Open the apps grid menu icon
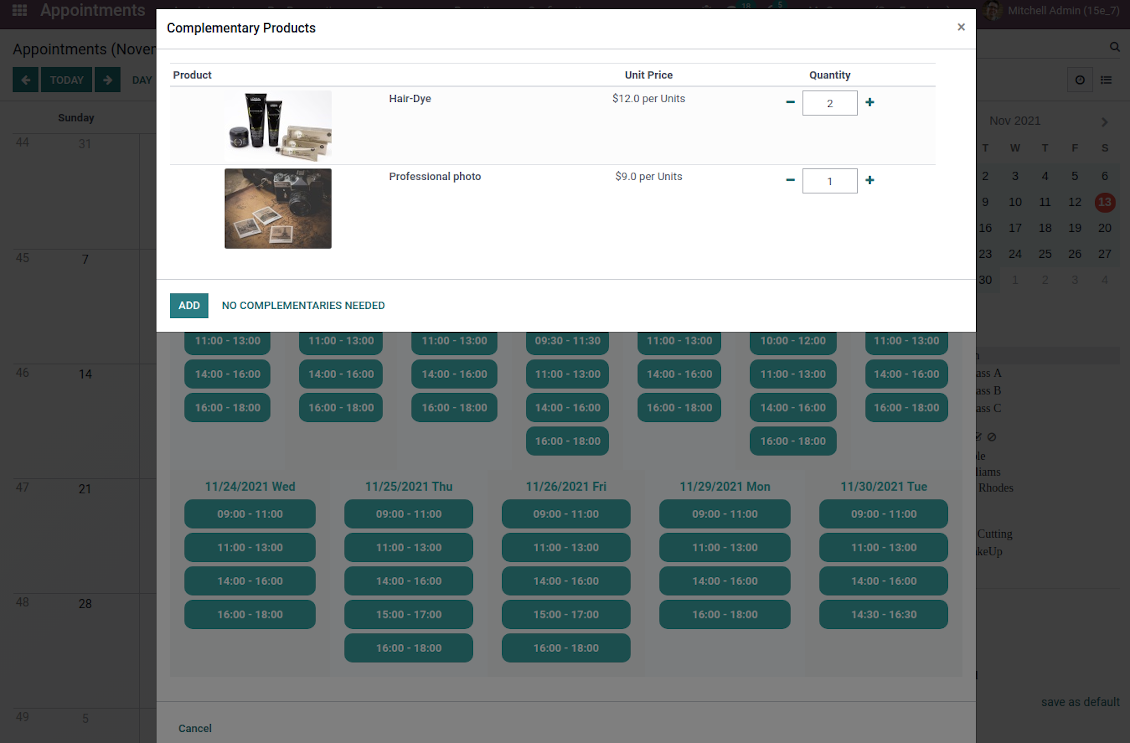This screenshot has height=743, width=1130. pos(19,10)
